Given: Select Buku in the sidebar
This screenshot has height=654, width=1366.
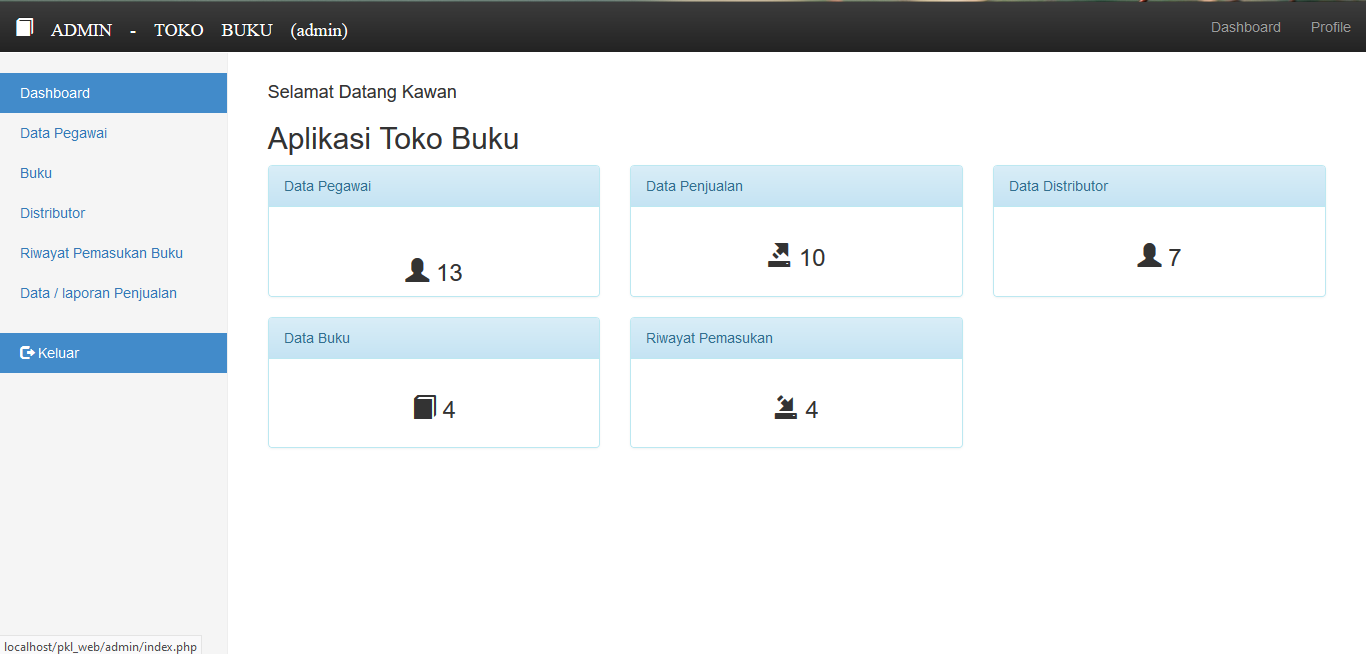Looking at the screenshot, I should coord(35,172).
